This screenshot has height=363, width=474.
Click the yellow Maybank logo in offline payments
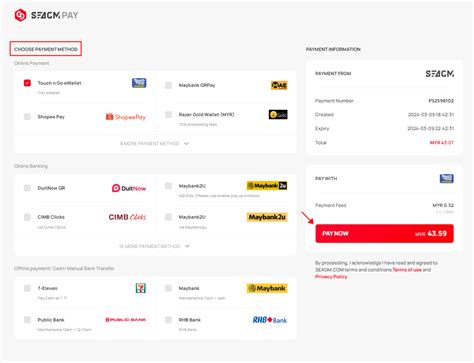pyautogui.click(x=267, y=288)
